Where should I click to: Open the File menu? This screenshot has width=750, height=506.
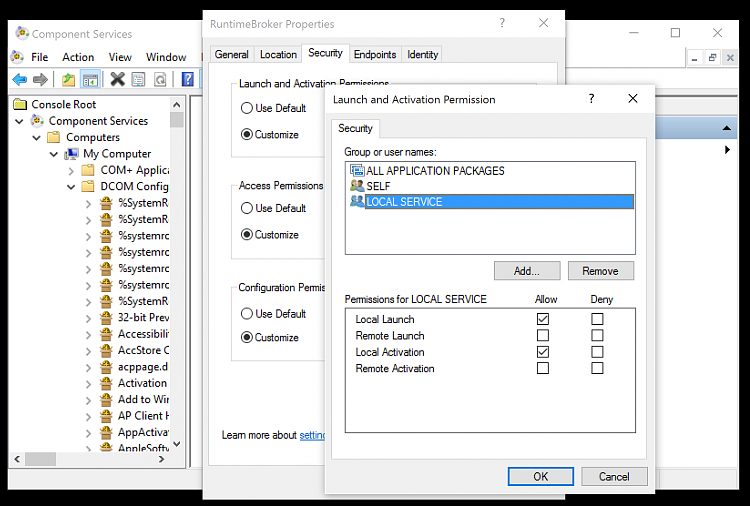tap(40, 57)
